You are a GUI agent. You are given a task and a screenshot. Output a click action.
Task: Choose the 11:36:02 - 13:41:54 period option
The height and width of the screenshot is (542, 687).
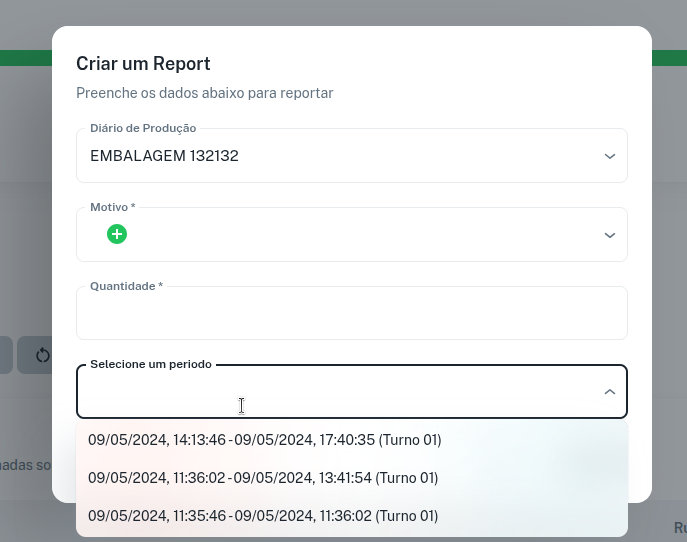(263, 478)
